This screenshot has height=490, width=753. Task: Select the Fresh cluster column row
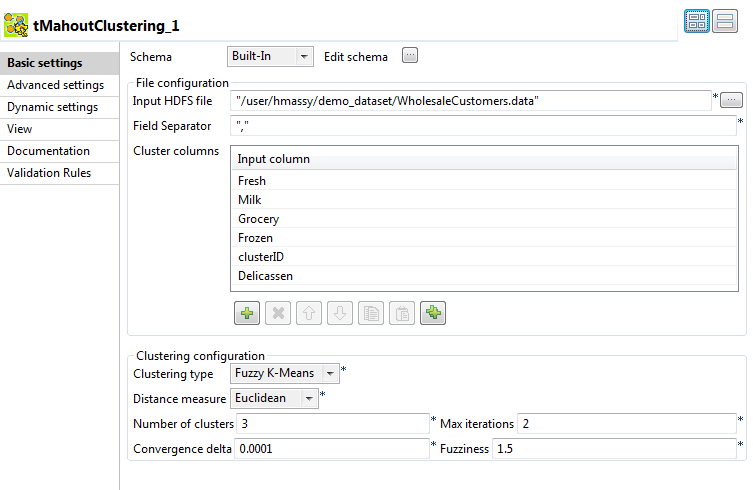pos(484,181)
